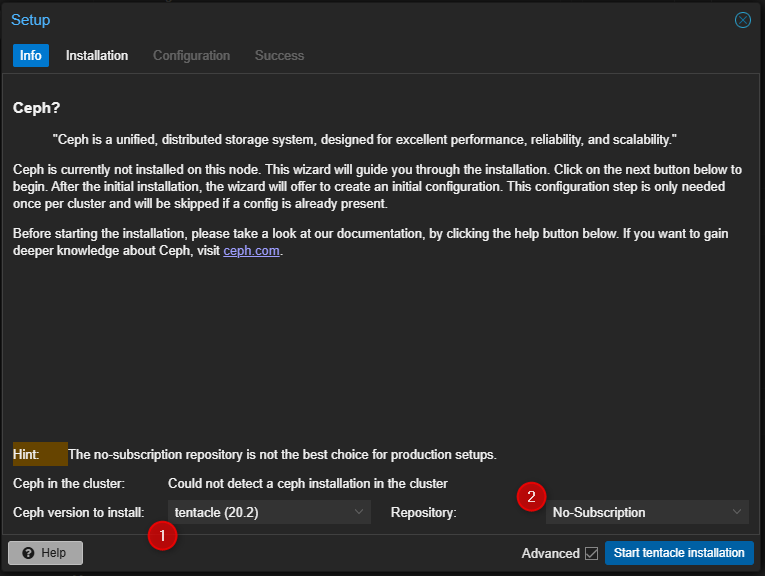Click the 'Repository:' label
Screen dimensions: 765x576
[x=423, y=513]
